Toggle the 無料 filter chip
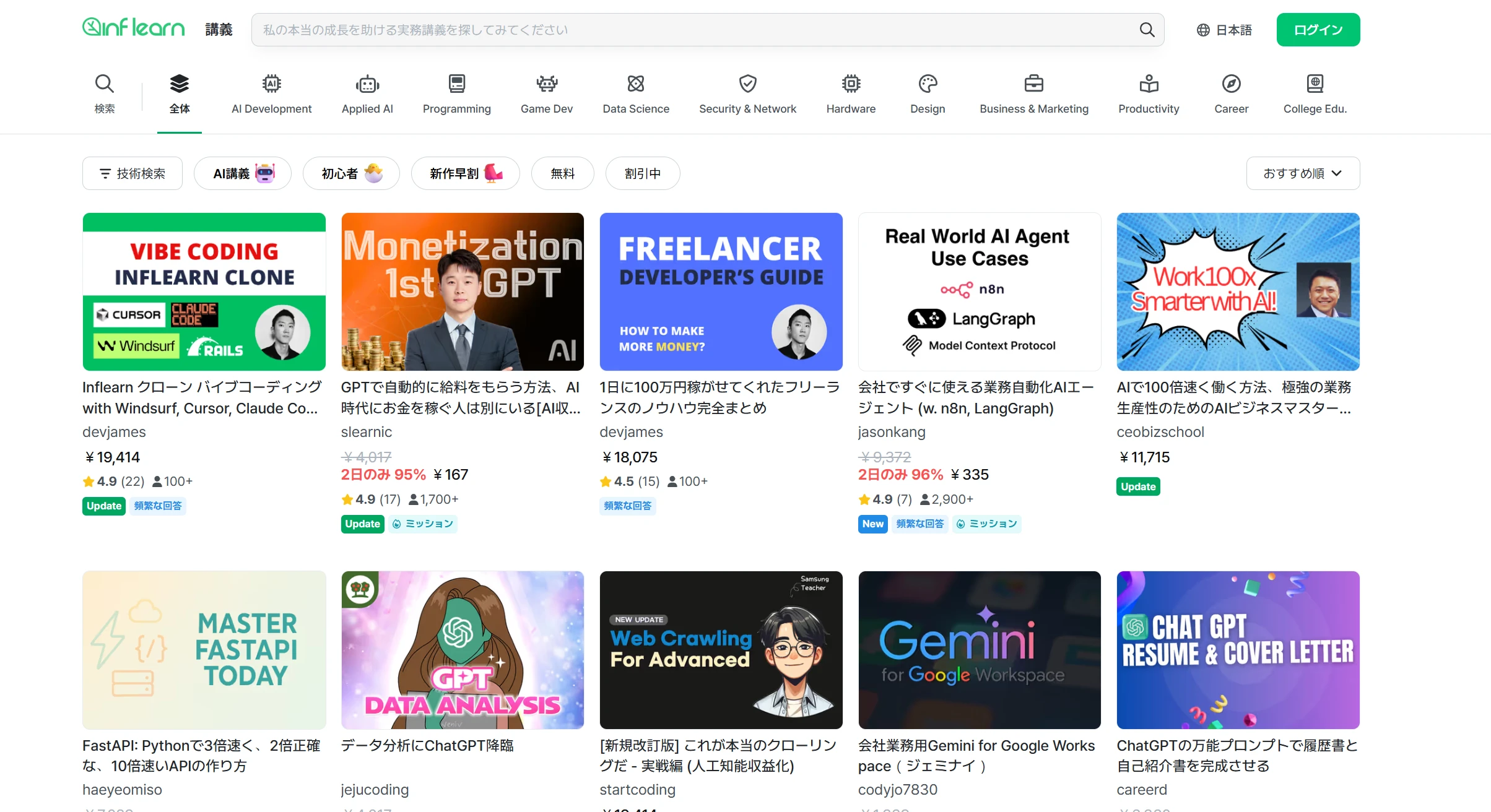This screenshot has width=1491, height=812. click(562, 173)
